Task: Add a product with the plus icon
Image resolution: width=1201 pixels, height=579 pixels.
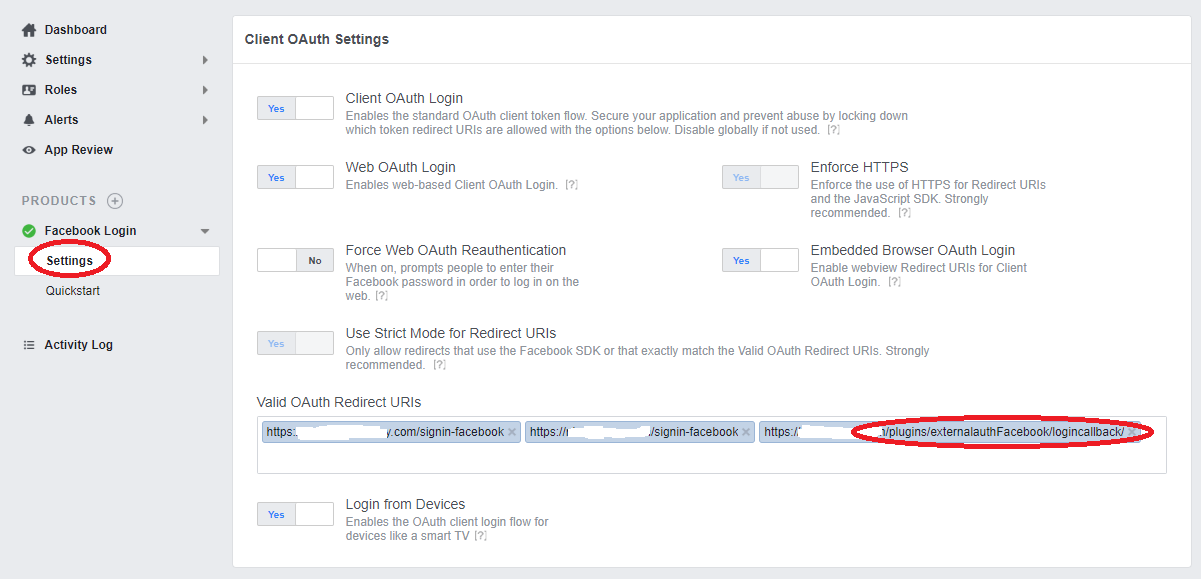Action: point(115,201)
